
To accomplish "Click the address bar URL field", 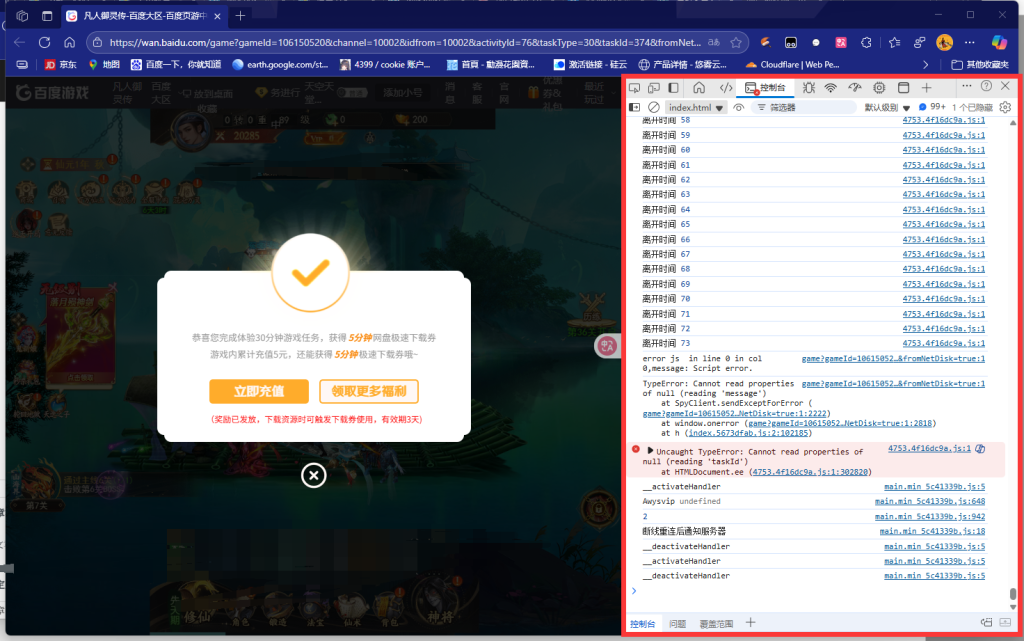I will [405, 42].
